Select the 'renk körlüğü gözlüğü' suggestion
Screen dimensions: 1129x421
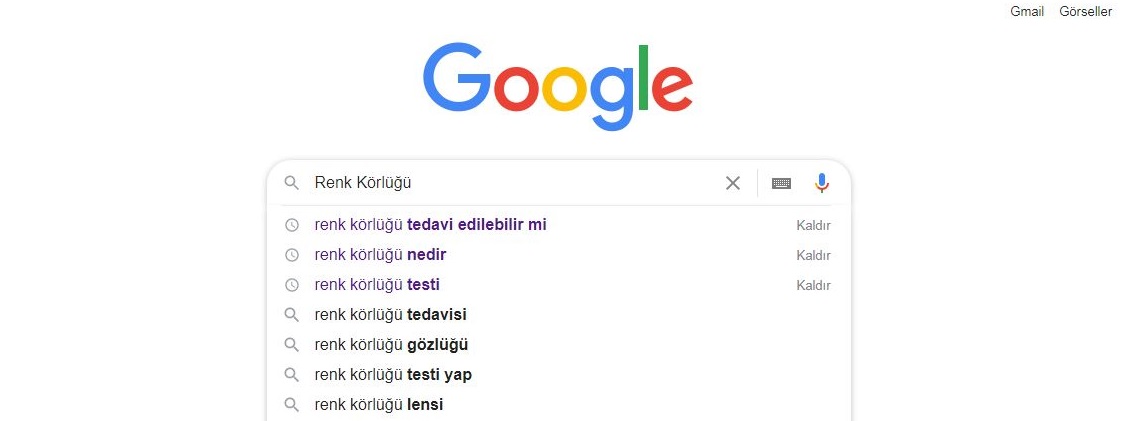(391, 345)
